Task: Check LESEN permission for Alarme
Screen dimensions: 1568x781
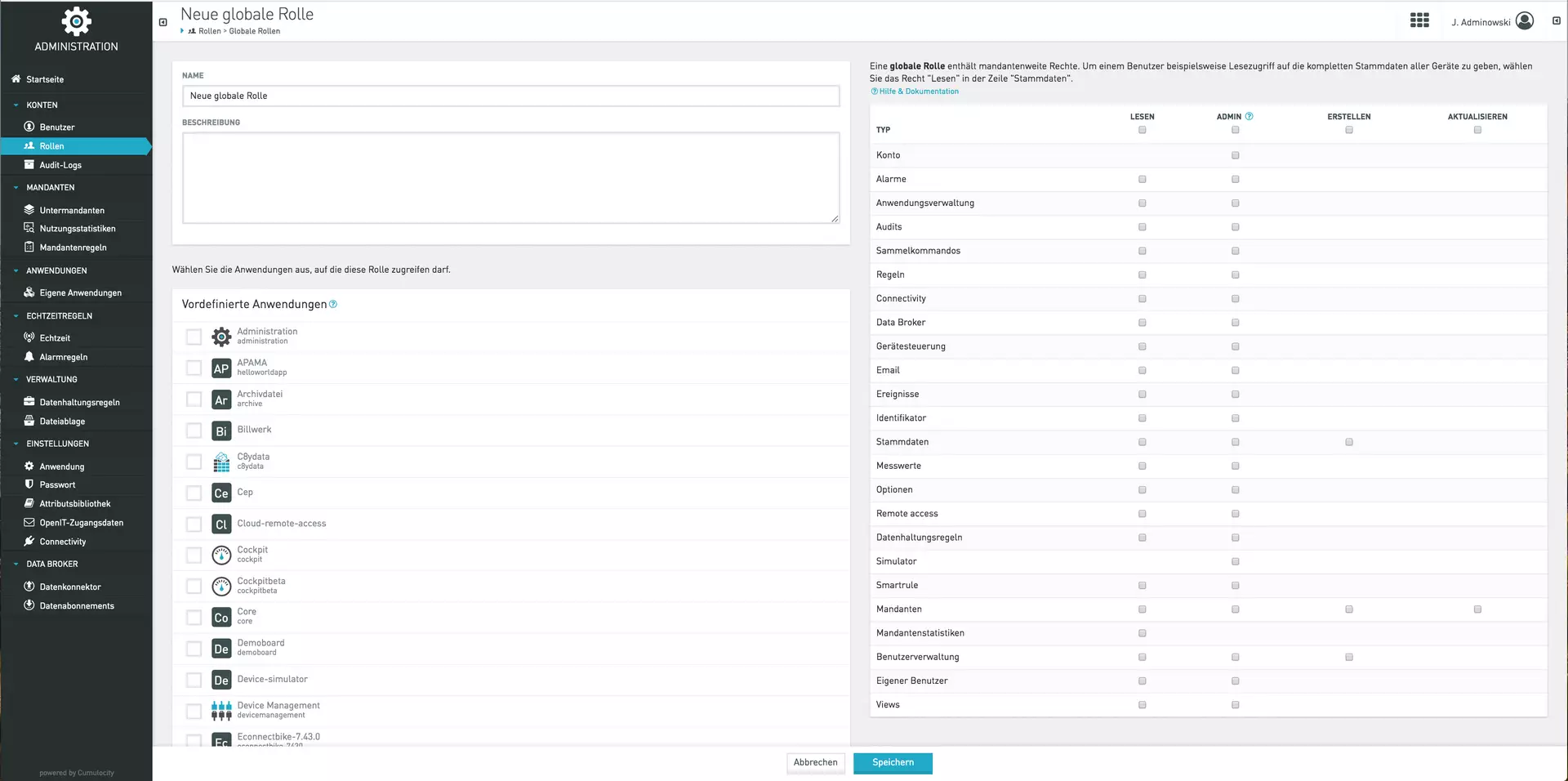Action: tap(1142, 179)
